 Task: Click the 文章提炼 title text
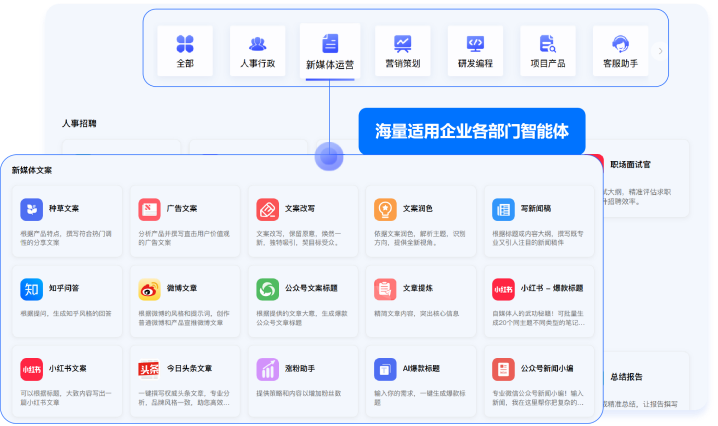(418, 288)
